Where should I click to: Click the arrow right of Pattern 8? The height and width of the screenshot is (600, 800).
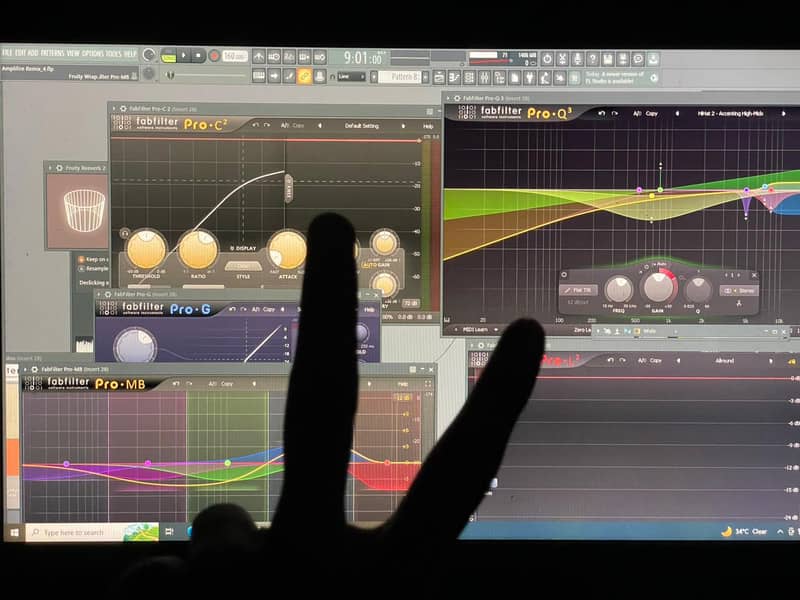[426, 77]
